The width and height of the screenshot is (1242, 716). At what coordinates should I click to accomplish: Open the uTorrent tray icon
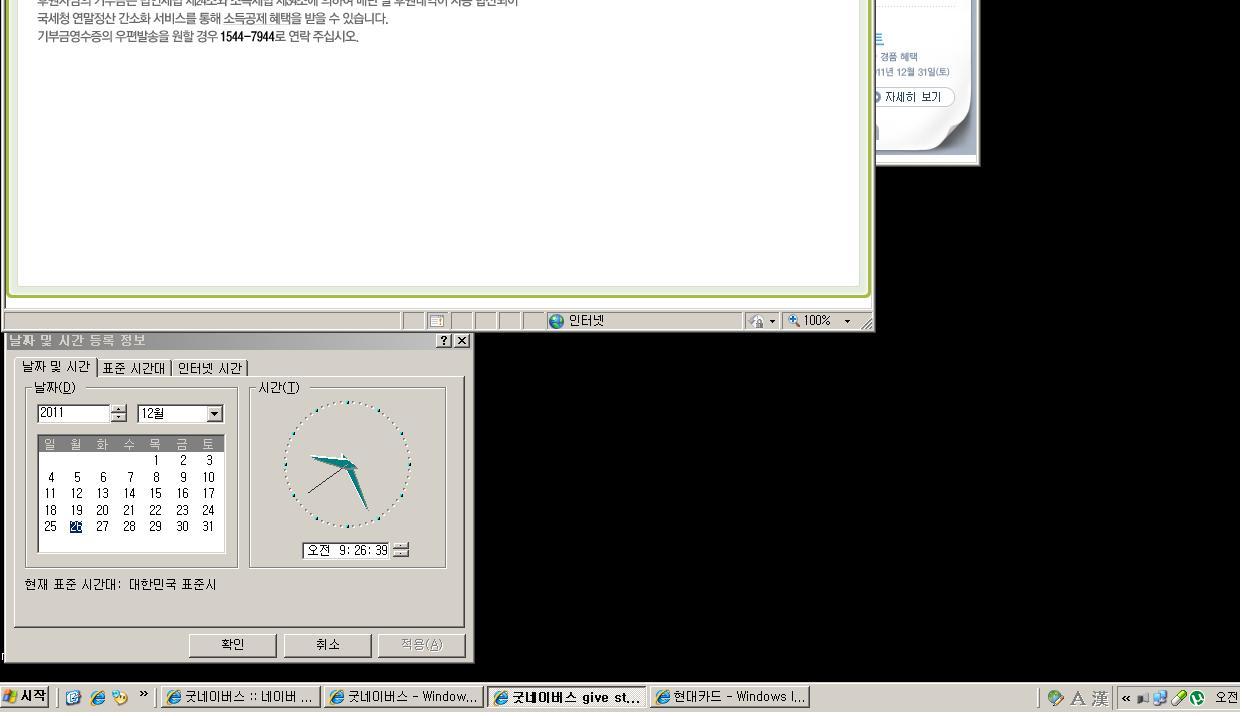pos(1197,698)
